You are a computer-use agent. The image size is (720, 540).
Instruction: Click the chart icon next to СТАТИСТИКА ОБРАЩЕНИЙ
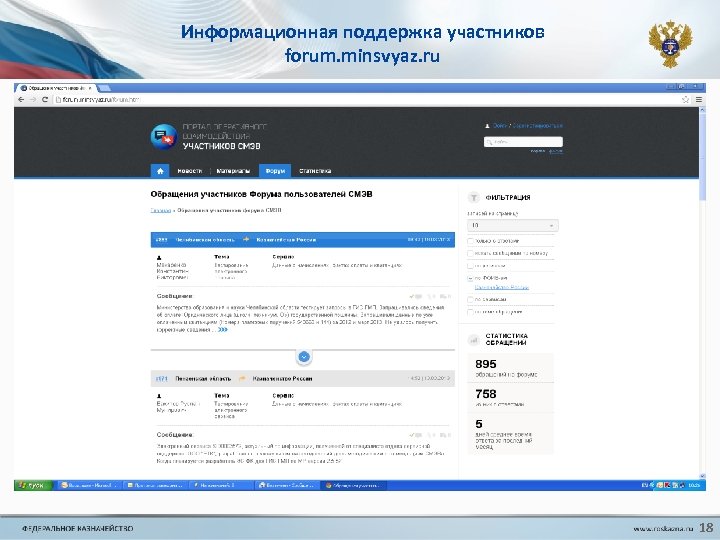click(x=473, y=340)
